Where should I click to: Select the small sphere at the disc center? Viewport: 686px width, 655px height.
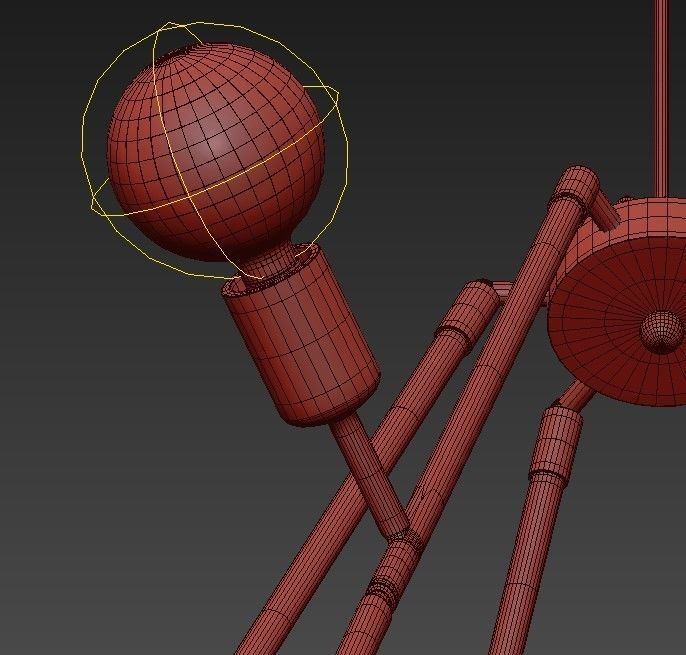[x=663, y=332]
